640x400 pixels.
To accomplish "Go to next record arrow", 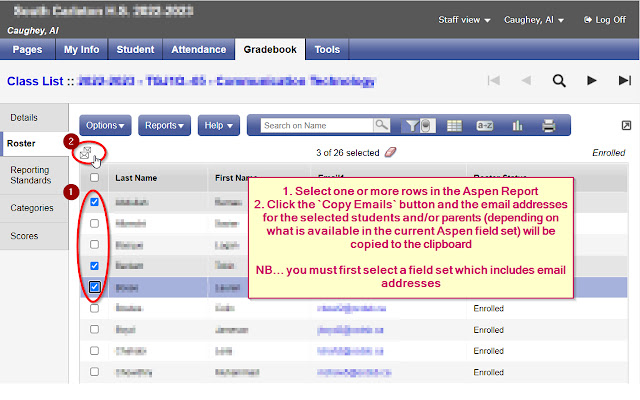I will click(x=591, y=80).
